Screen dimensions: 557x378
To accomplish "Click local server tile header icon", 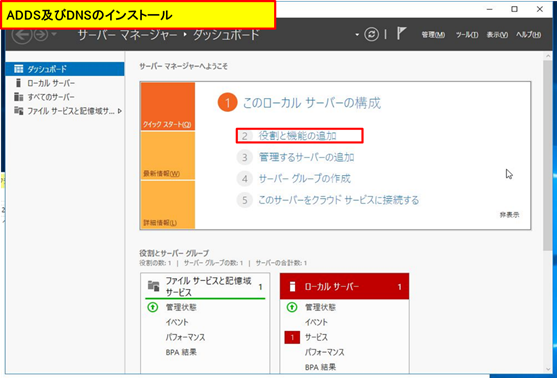I will click(x=292, y=287).
